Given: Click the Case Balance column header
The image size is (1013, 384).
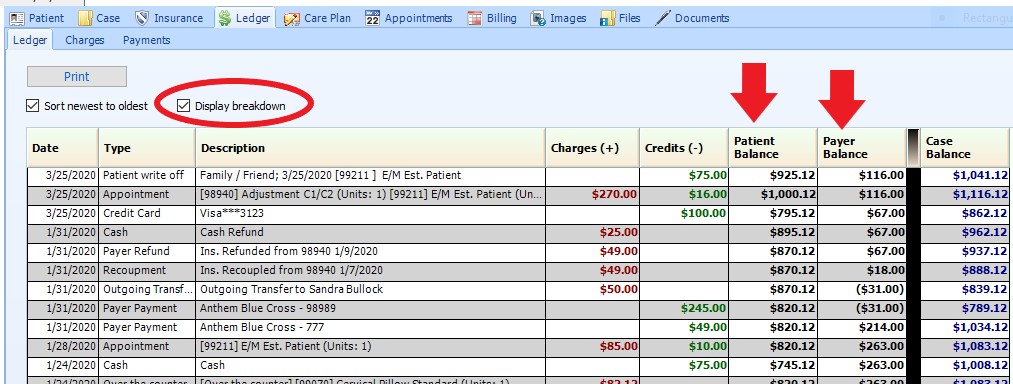Looking at the screenshot, I should click(966, 148).
